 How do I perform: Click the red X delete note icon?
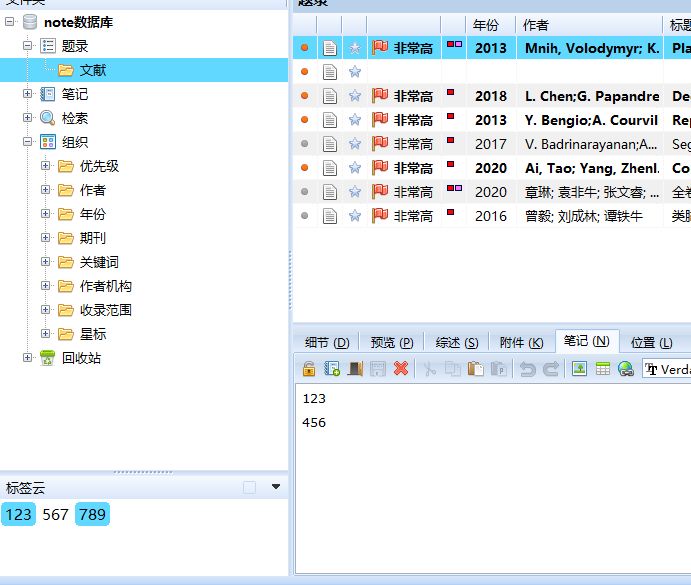click(x=401, y=369)
